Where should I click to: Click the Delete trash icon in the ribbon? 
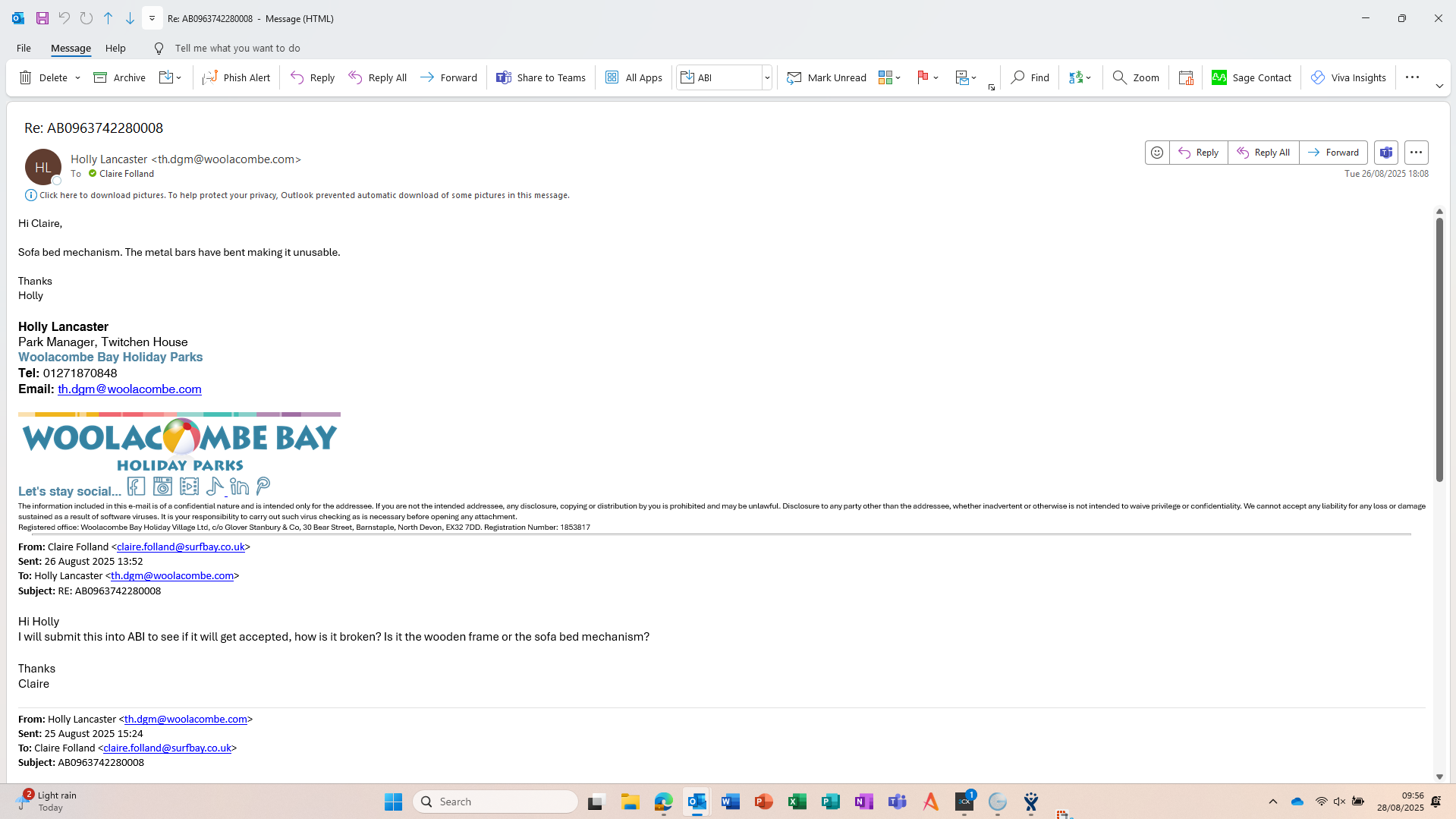tap(26, 77)
